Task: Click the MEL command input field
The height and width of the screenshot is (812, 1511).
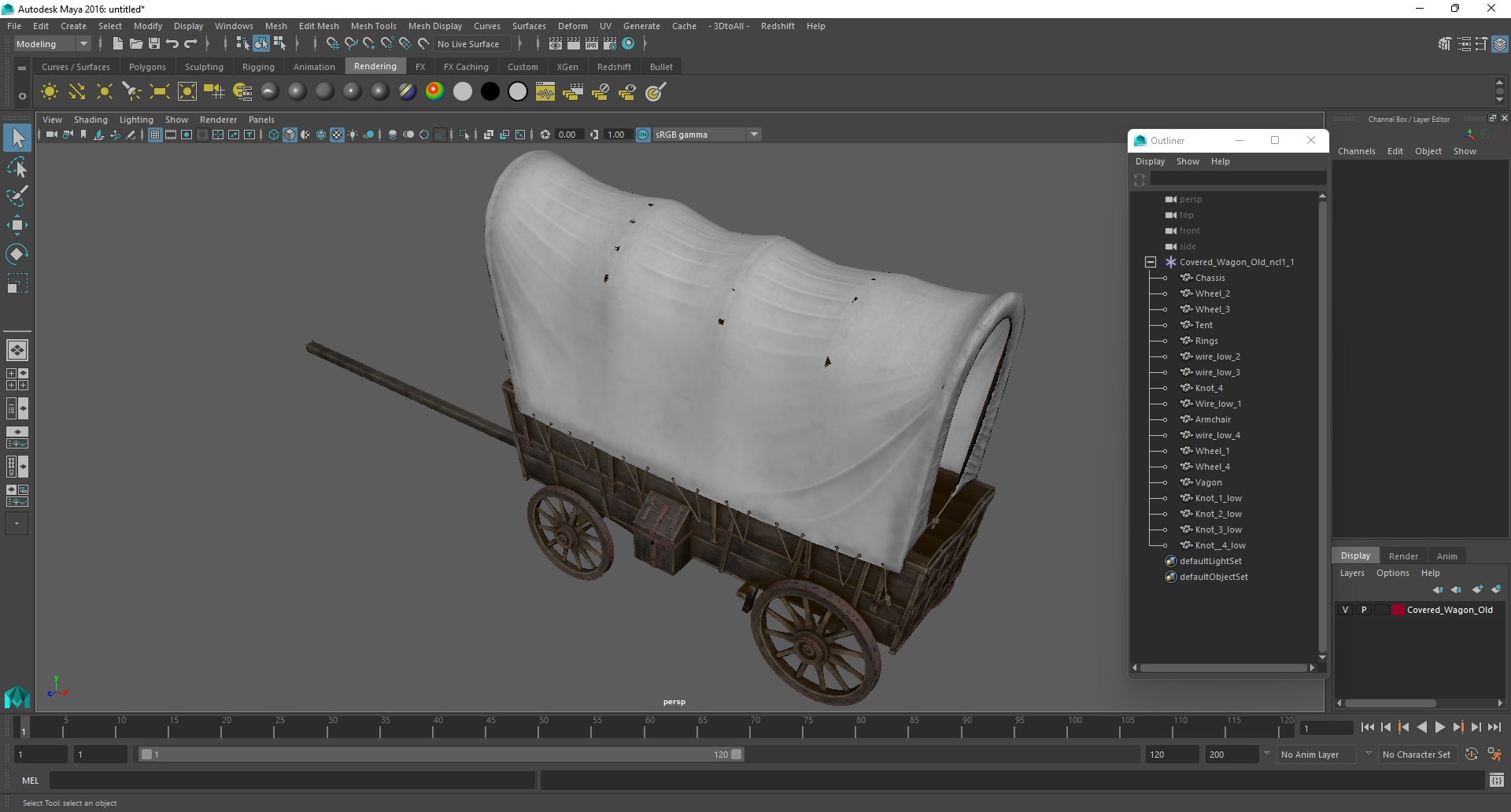Action: click(x=293, y=781)
